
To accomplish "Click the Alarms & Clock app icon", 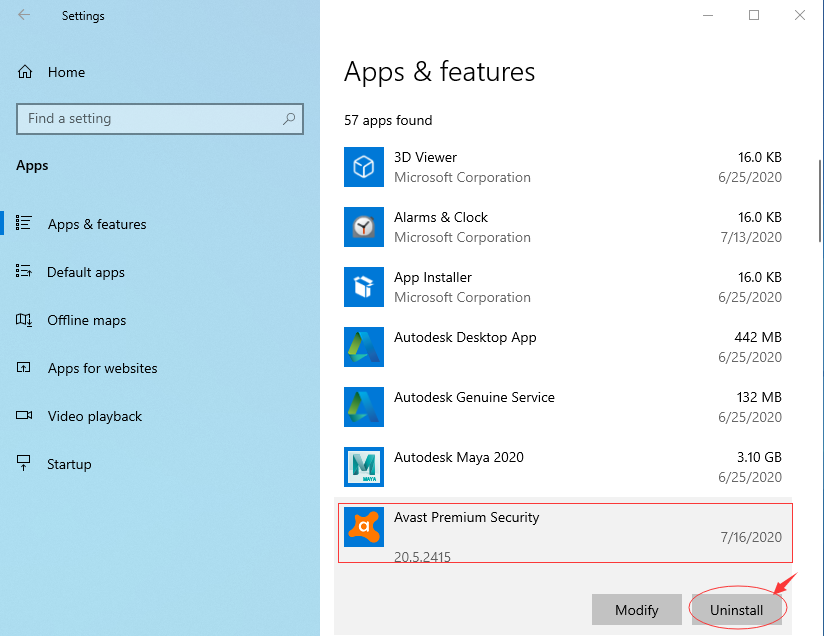I will point(364,227).
